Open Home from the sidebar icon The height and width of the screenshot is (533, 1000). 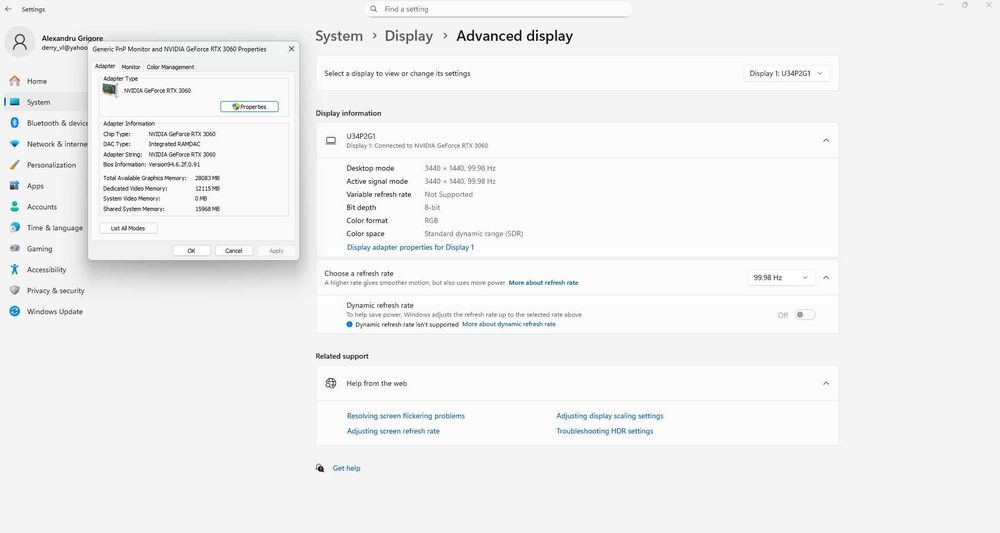[x=15, y=81]
